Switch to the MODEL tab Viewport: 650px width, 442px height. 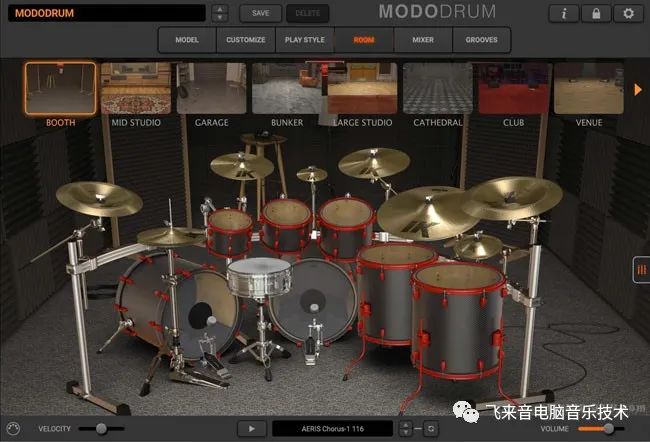point(187,40)
